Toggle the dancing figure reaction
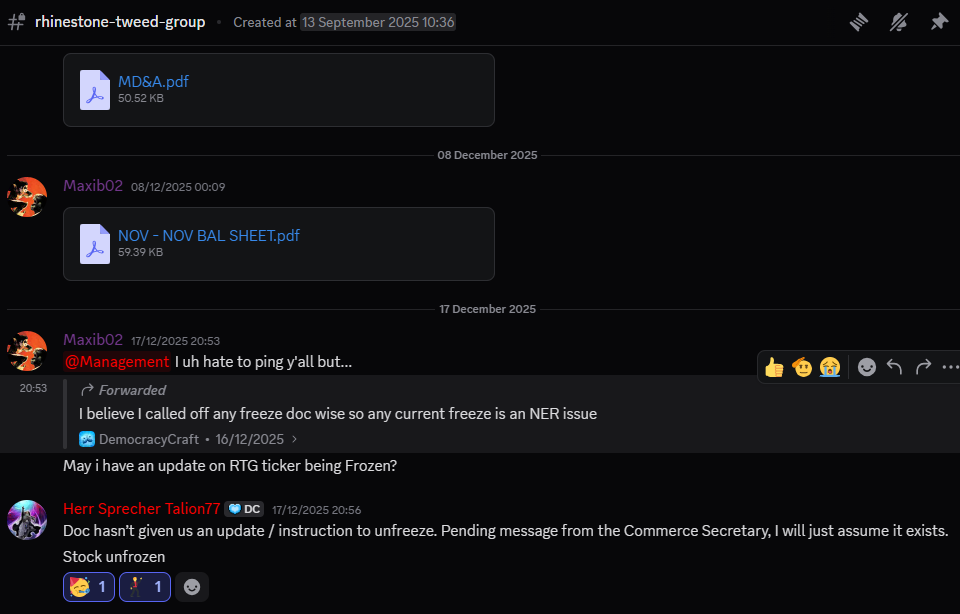This screenshot has height=614, width=960. [145, 587]
